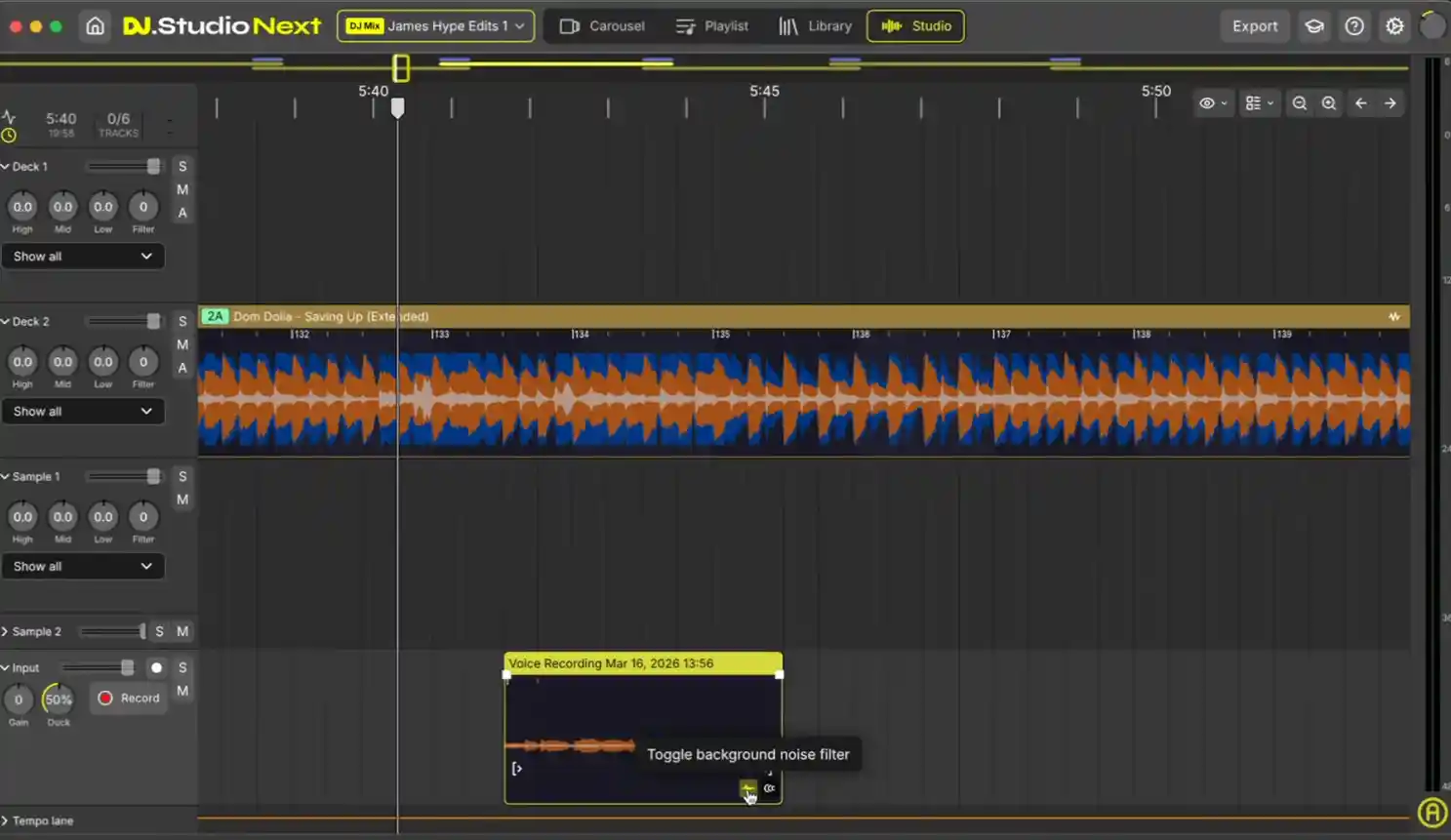The image size is (1451, 840).
Task: Click the Export button
Action: (x=1254, y=26)
